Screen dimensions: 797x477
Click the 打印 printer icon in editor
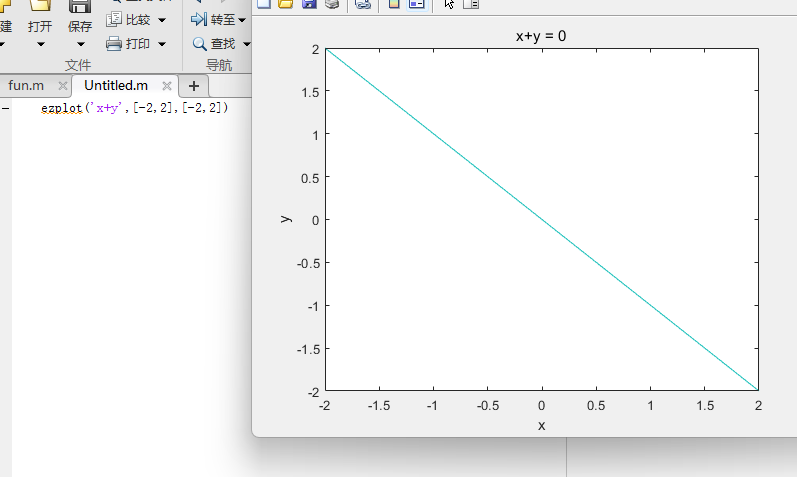(114, 44)
